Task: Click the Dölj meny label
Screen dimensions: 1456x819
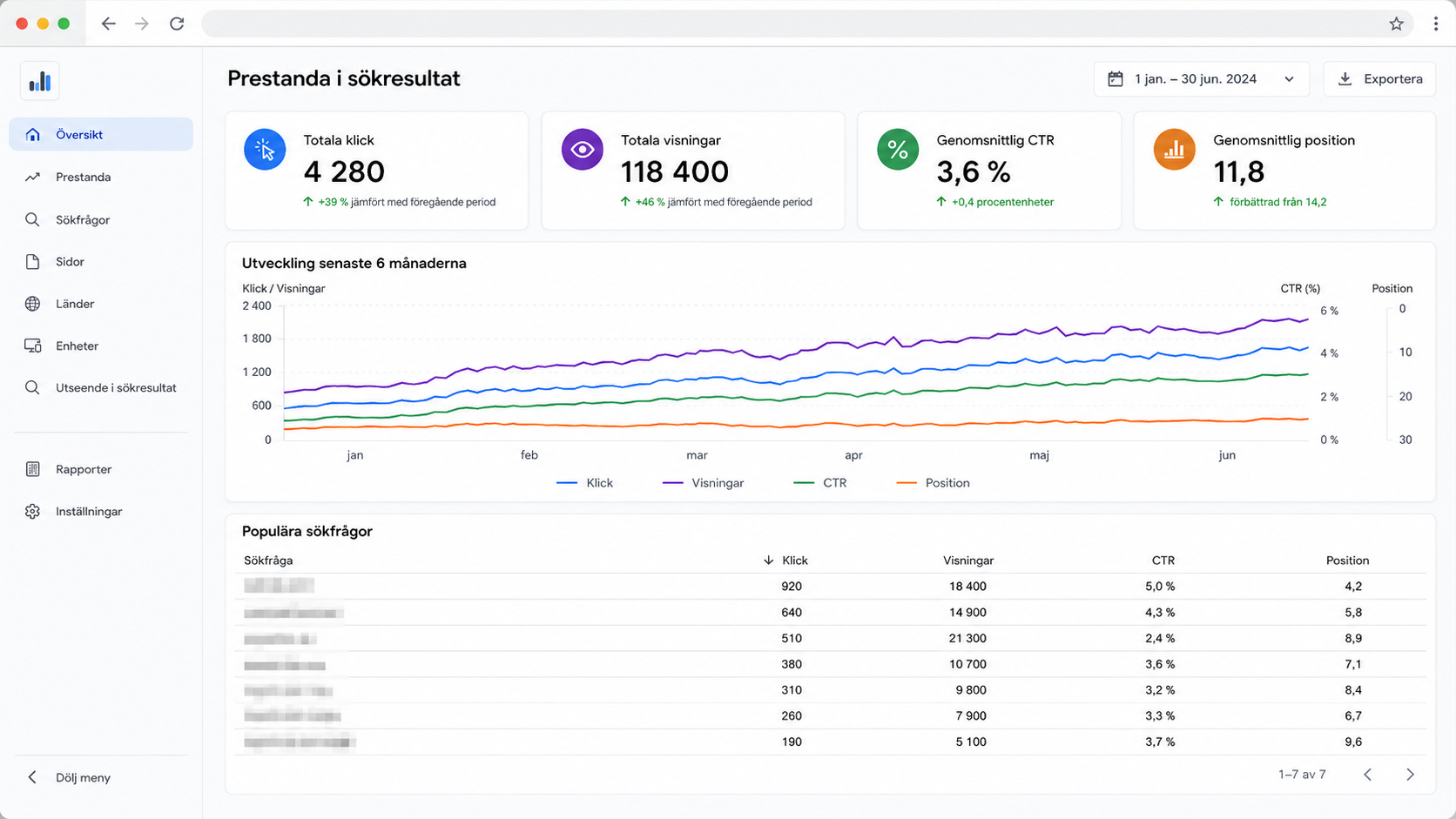Action: click(83, 777)
